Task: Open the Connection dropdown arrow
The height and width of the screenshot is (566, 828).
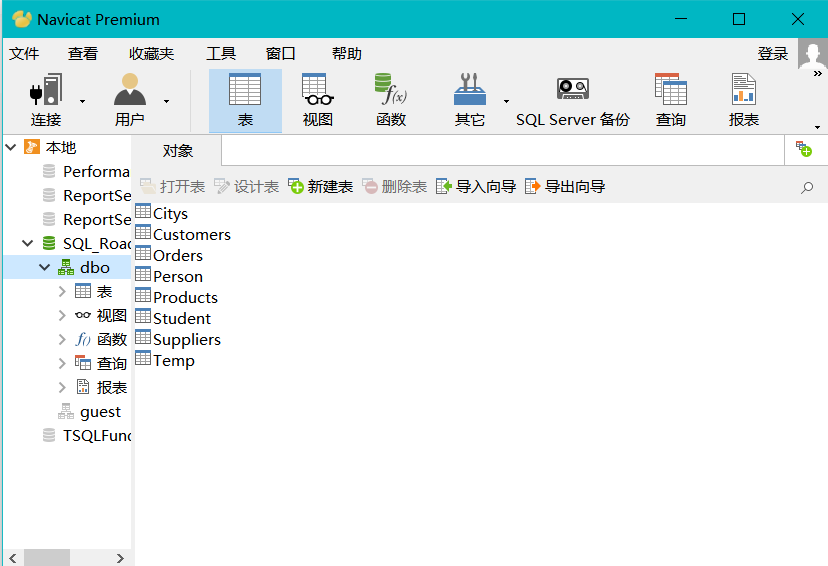Action: tap(82, 101)
